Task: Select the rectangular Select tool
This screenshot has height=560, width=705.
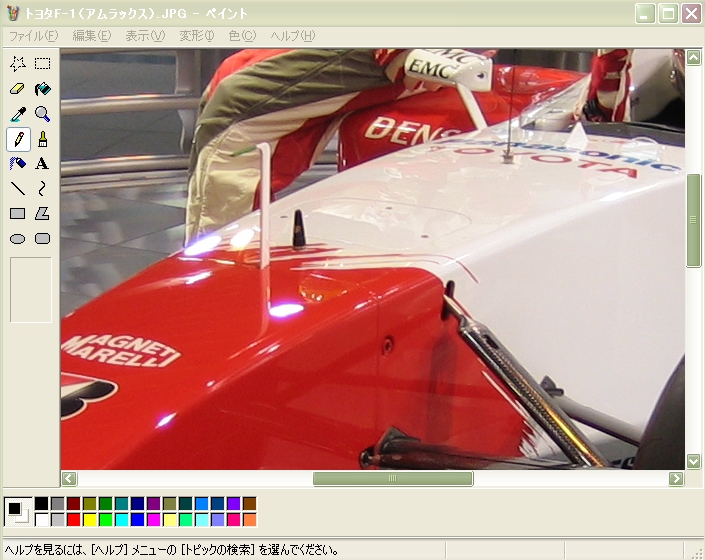Action: 42,63
